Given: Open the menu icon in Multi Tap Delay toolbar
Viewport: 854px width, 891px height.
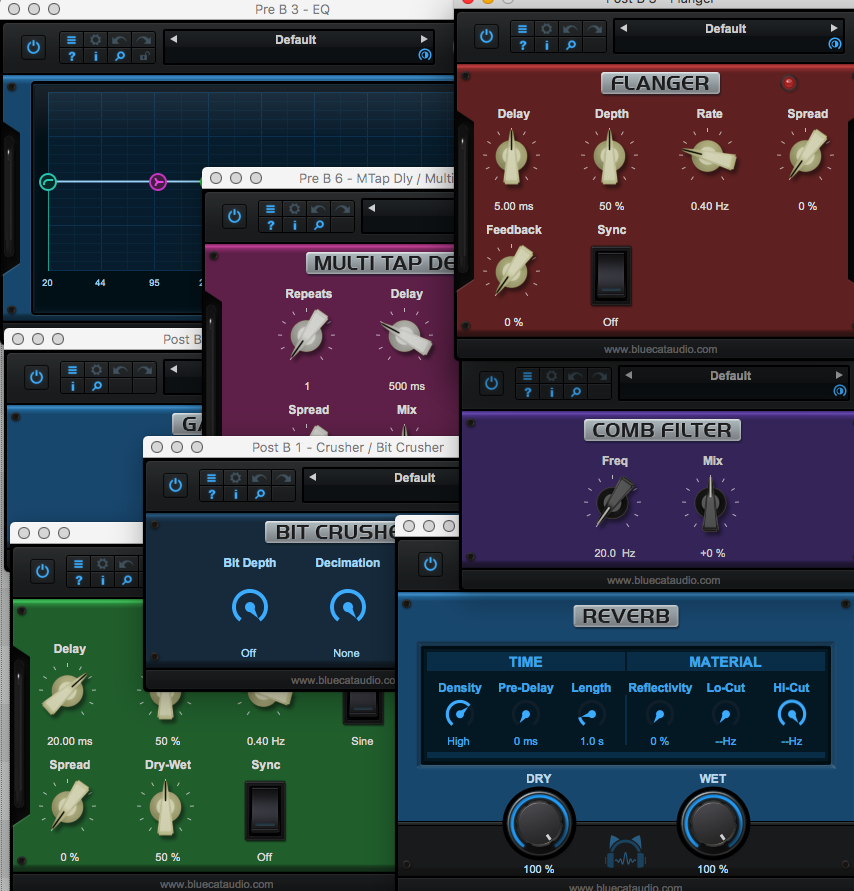Looking at the screenshot, I should click(270, 209).
